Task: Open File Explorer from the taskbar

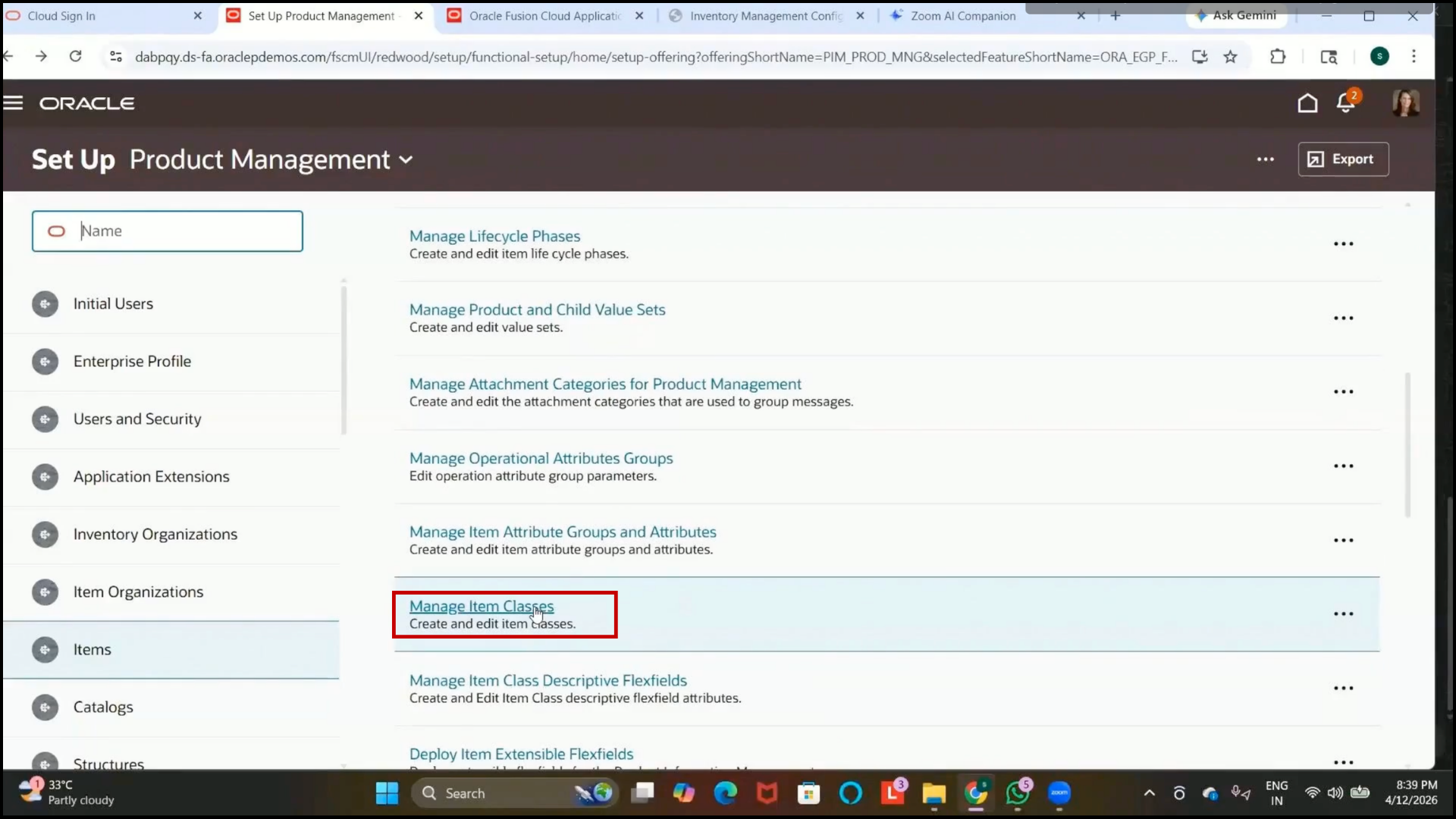Action: point(934,794)
